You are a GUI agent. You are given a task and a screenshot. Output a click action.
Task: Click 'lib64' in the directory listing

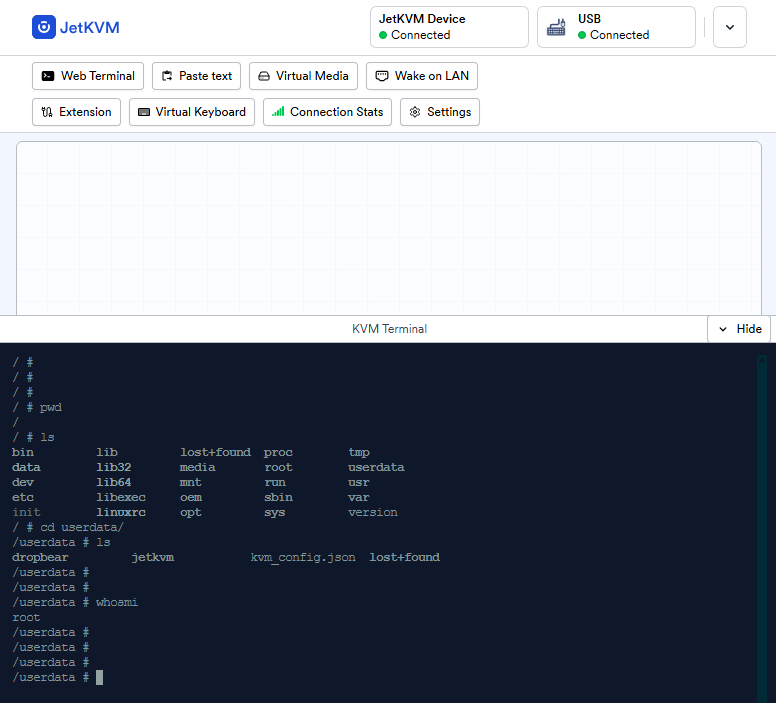[114, 482]
